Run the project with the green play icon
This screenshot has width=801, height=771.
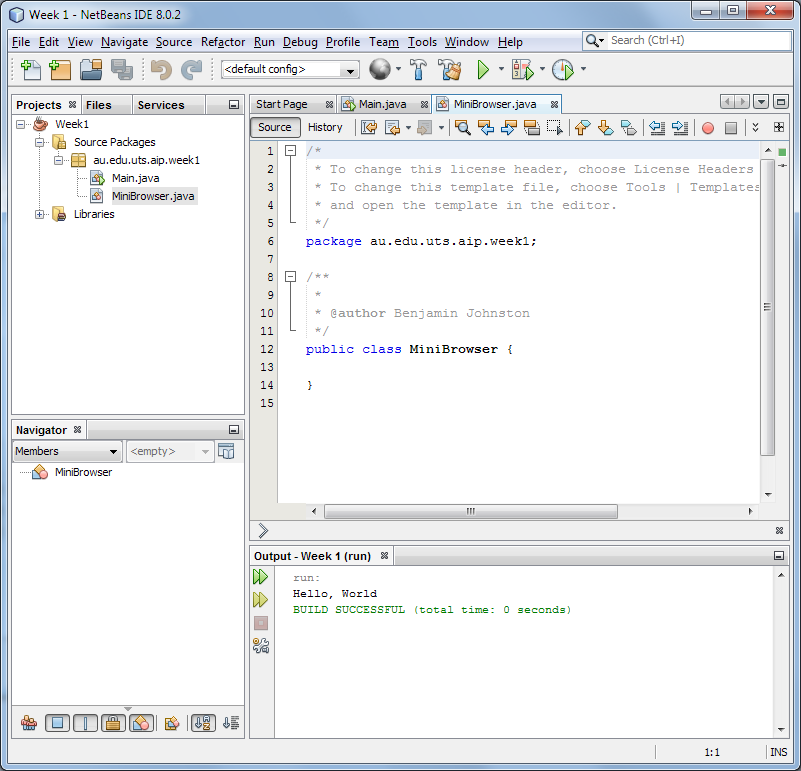click(484, 69)
